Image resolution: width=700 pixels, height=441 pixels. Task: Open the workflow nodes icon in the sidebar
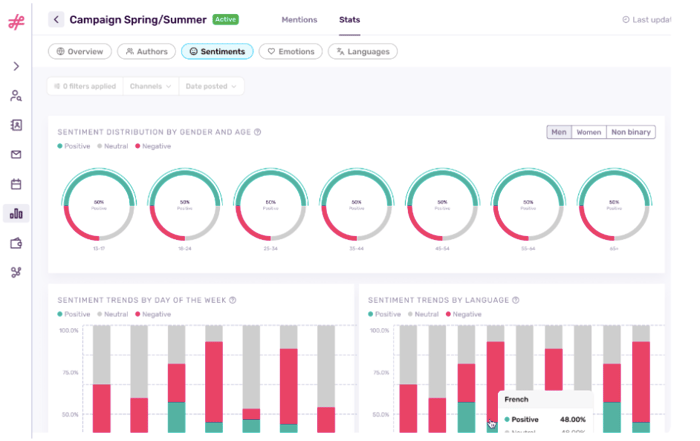[x=16, y=272]
